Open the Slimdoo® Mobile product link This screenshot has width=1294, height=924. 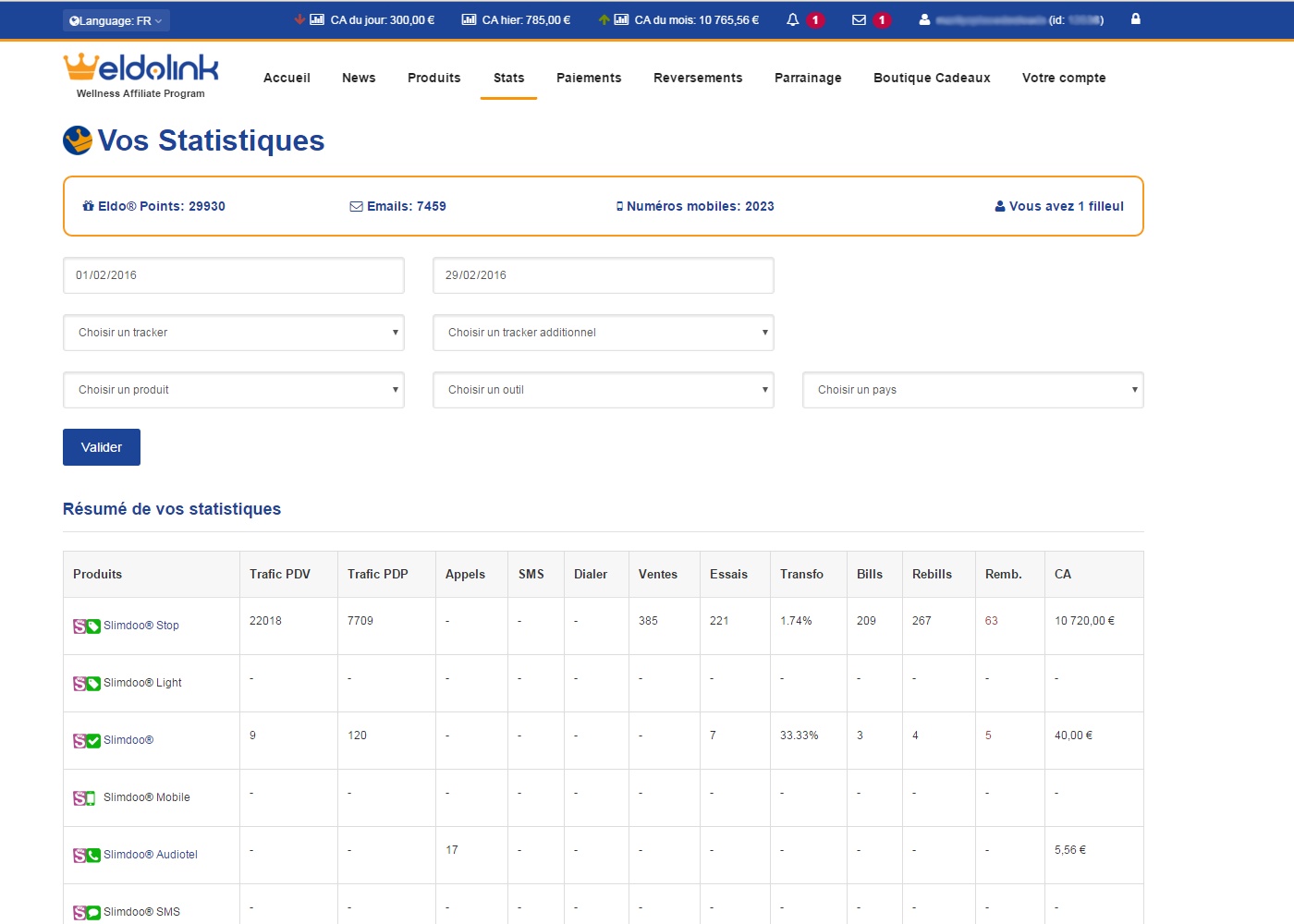pos(147,797)
